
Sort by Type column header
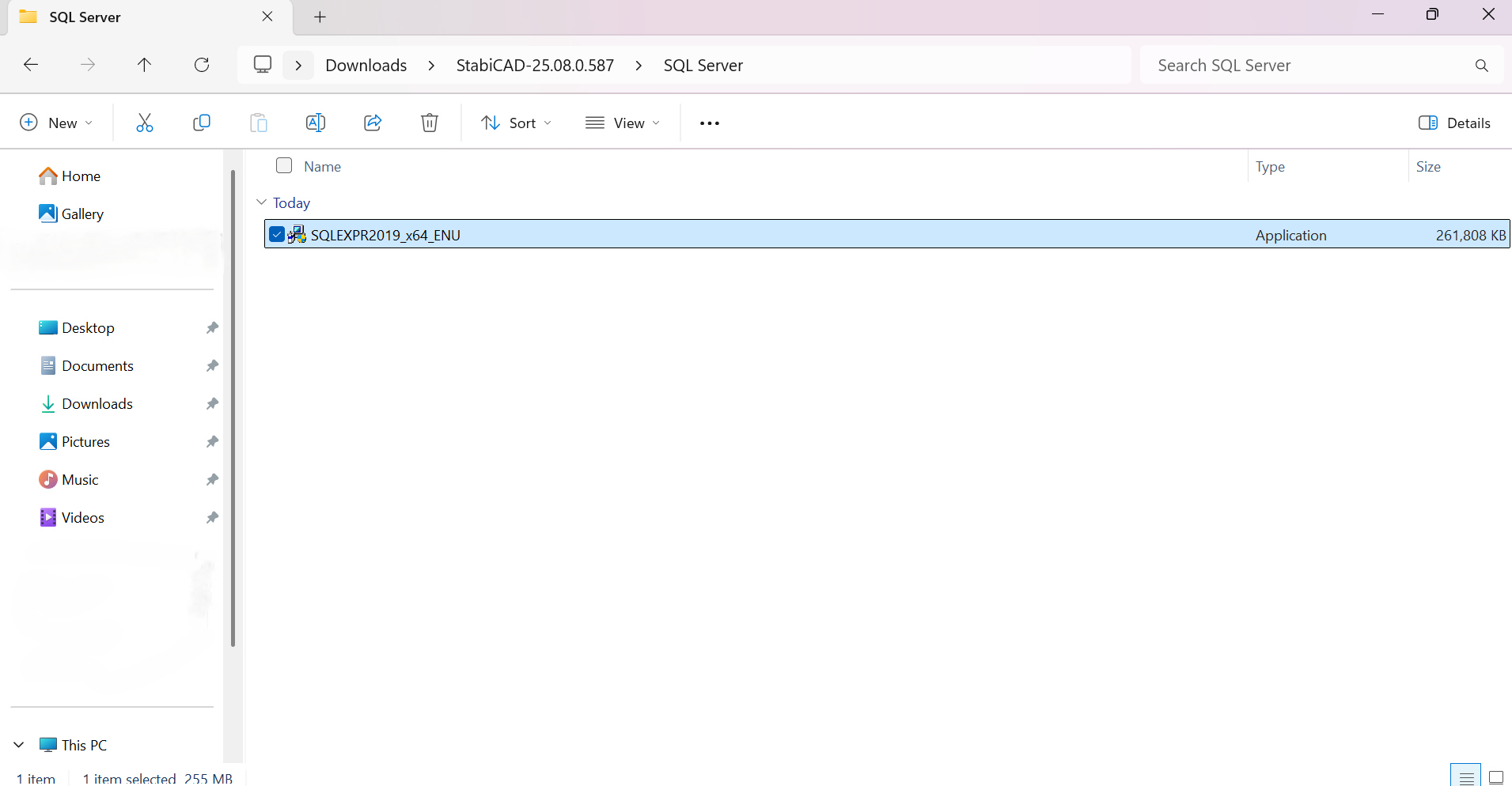tap(1270, 167)
